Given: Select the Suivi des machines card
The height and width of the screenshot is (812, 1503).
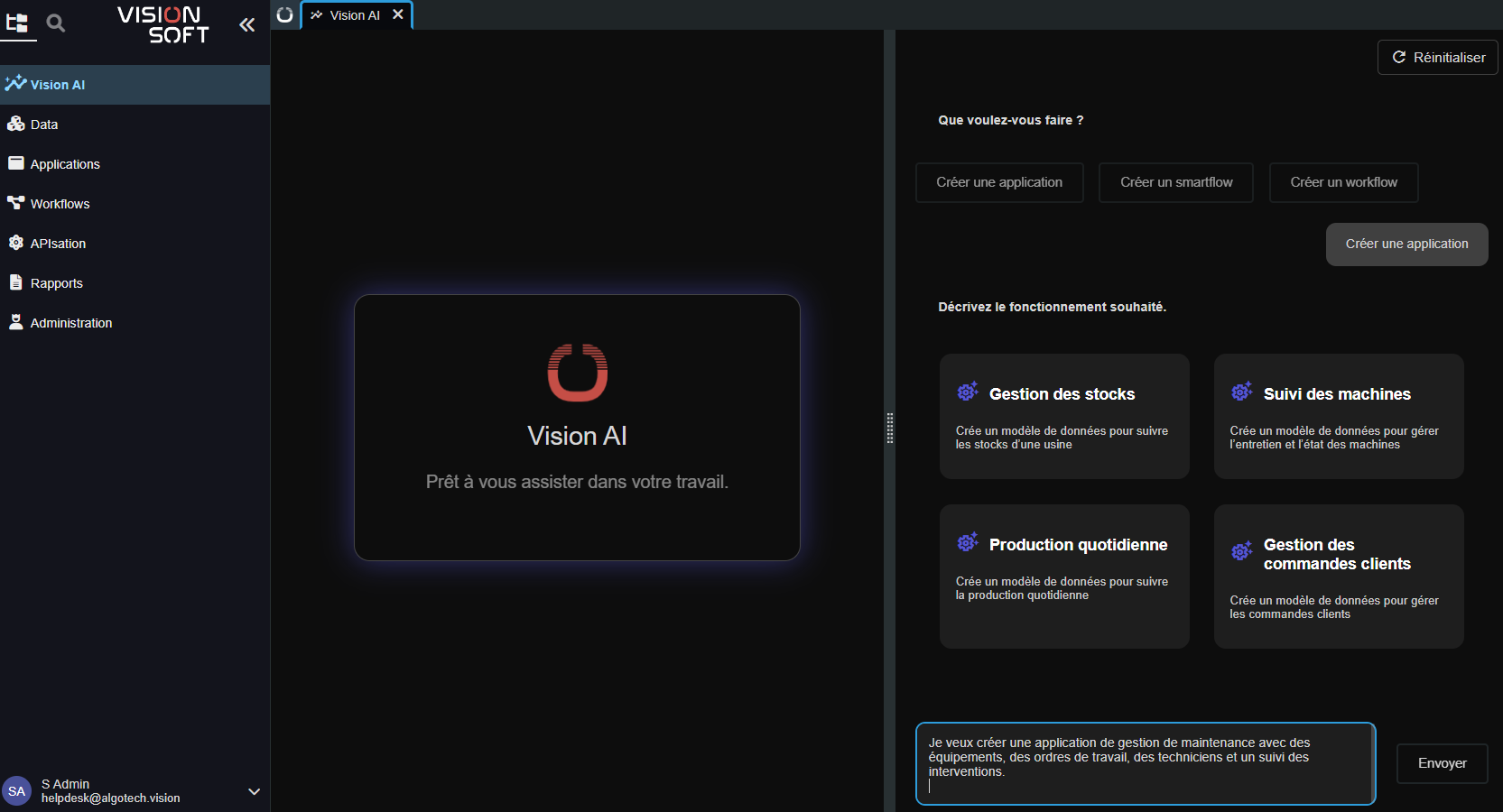Looking at the screenshot, I should (x=1338, y=416).
